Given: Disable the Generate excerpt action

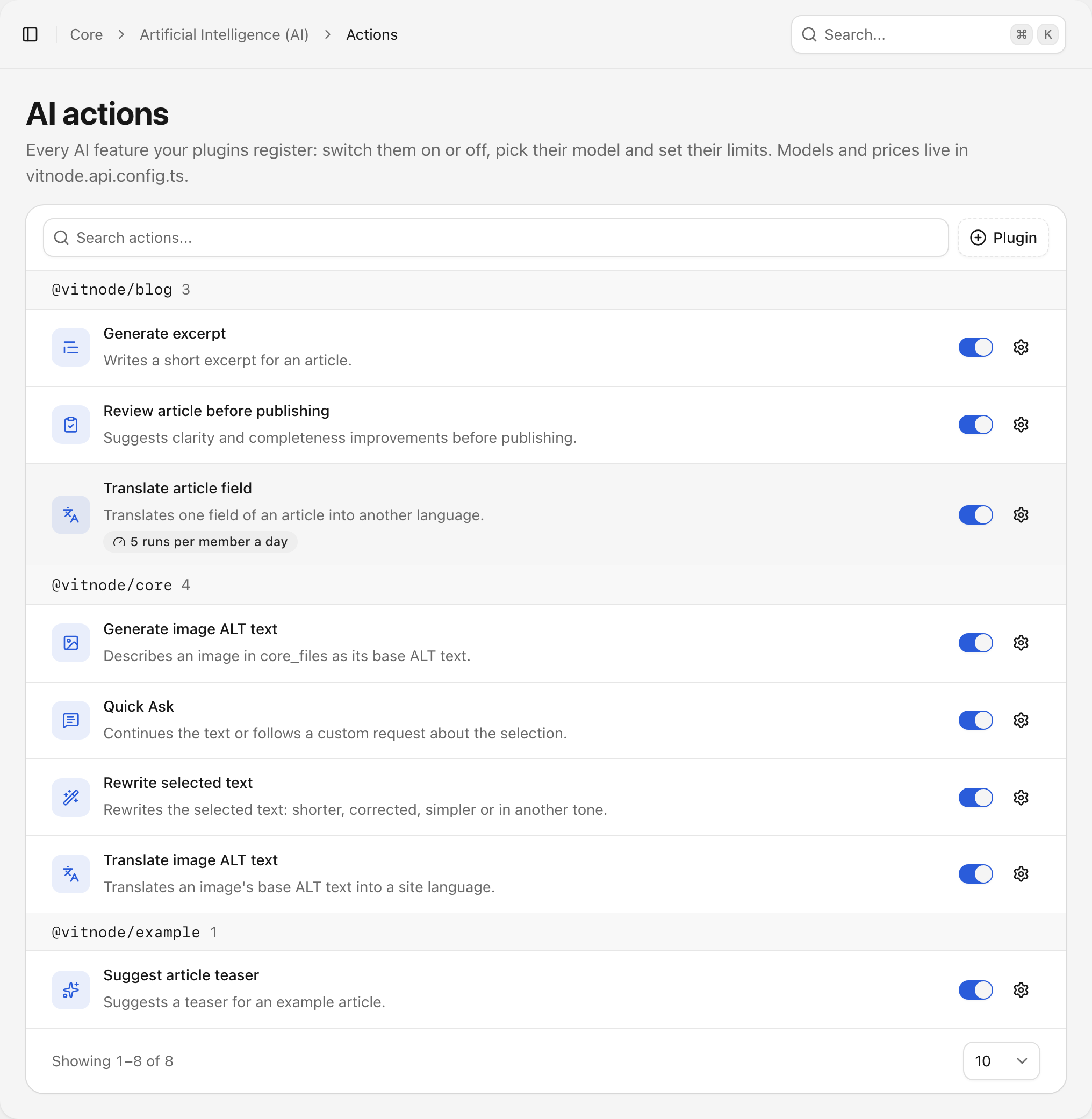Looking at the screenshot, I should coord(975,347).
